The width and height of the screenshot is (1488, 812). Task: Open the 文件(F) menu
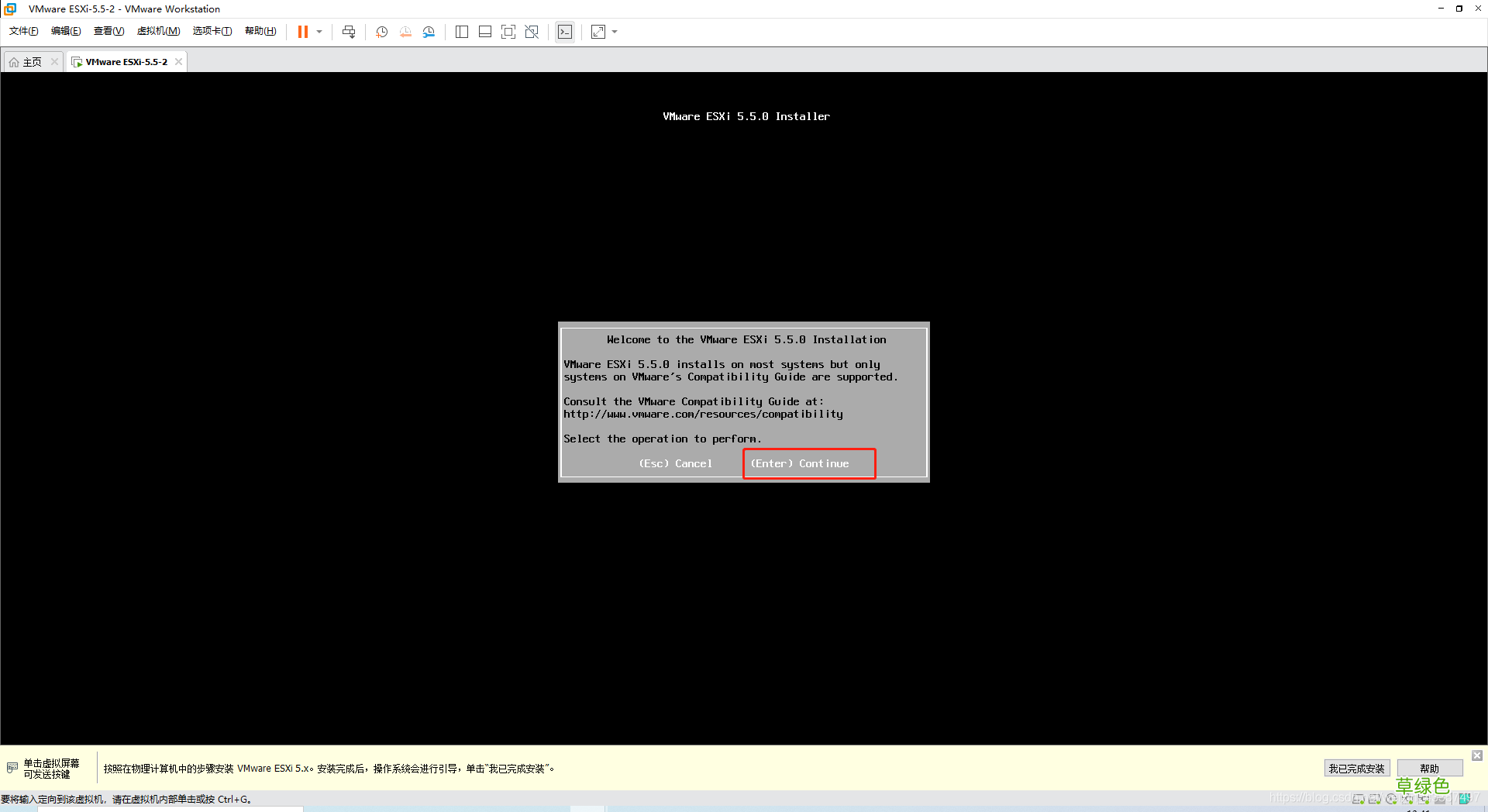pyautogui.click(x=24, y=31)
